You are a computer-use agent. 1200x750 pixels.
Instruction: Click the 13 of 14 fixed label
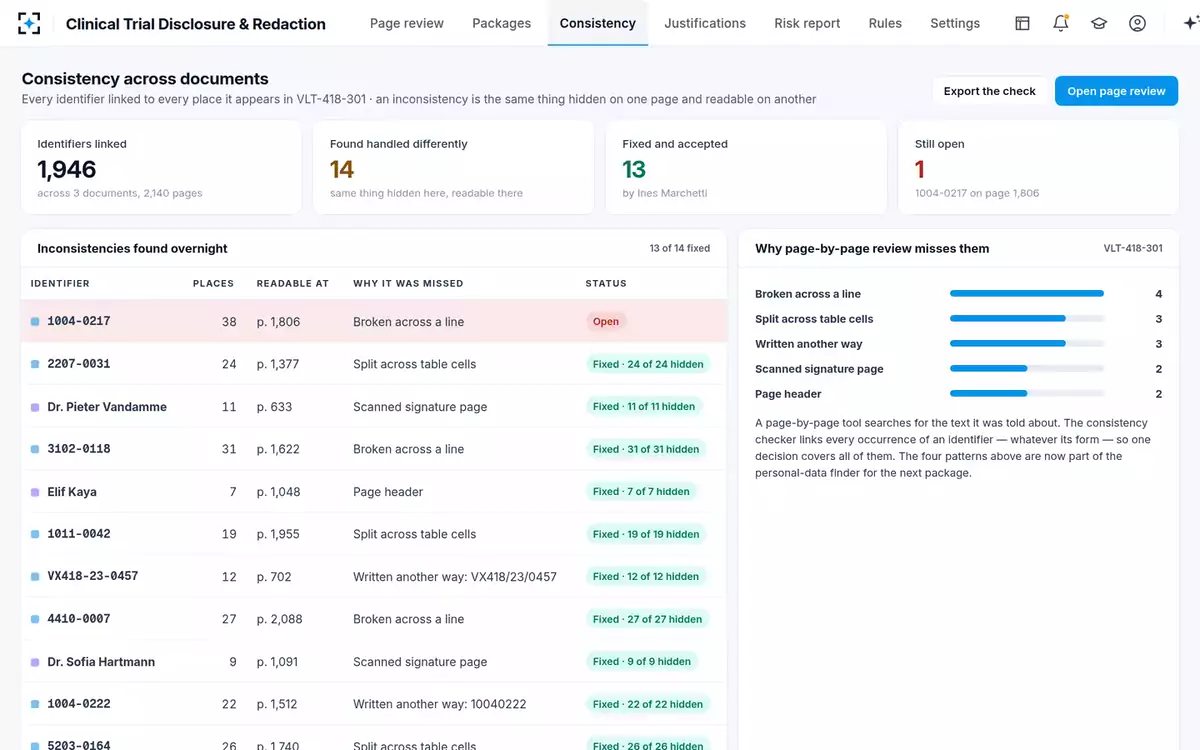coord(680,248)
